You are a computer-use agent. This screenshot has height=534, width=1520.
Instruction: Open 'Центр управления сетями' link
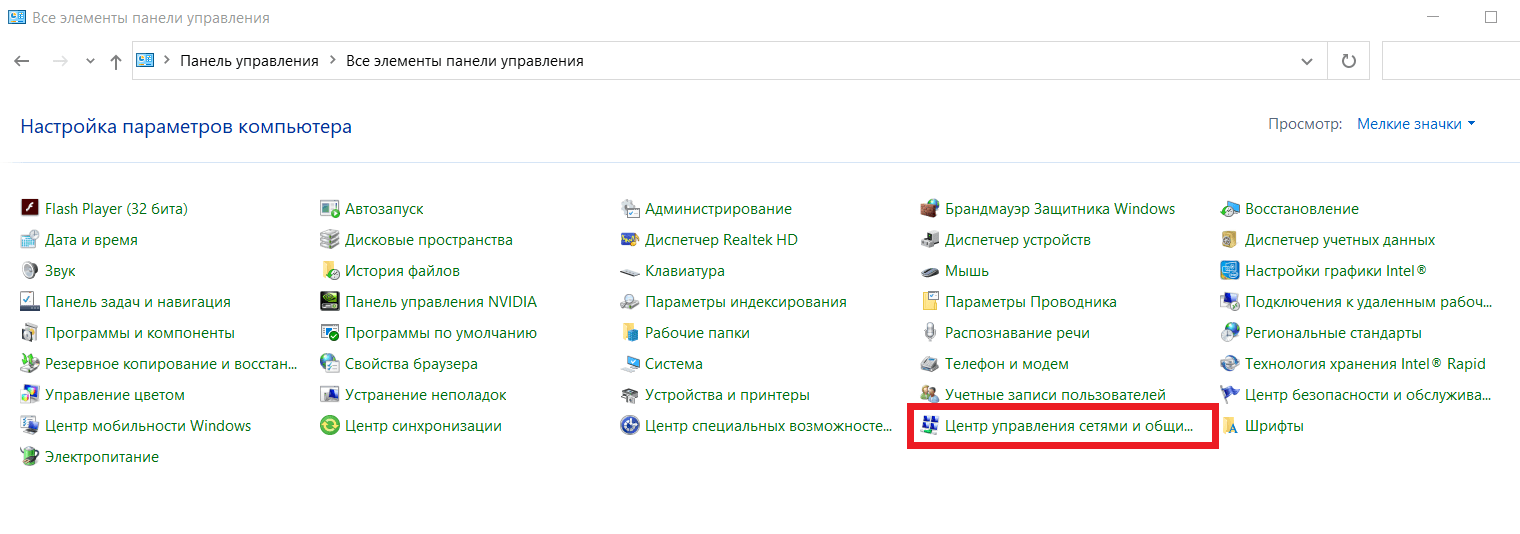coord(1068,426)
